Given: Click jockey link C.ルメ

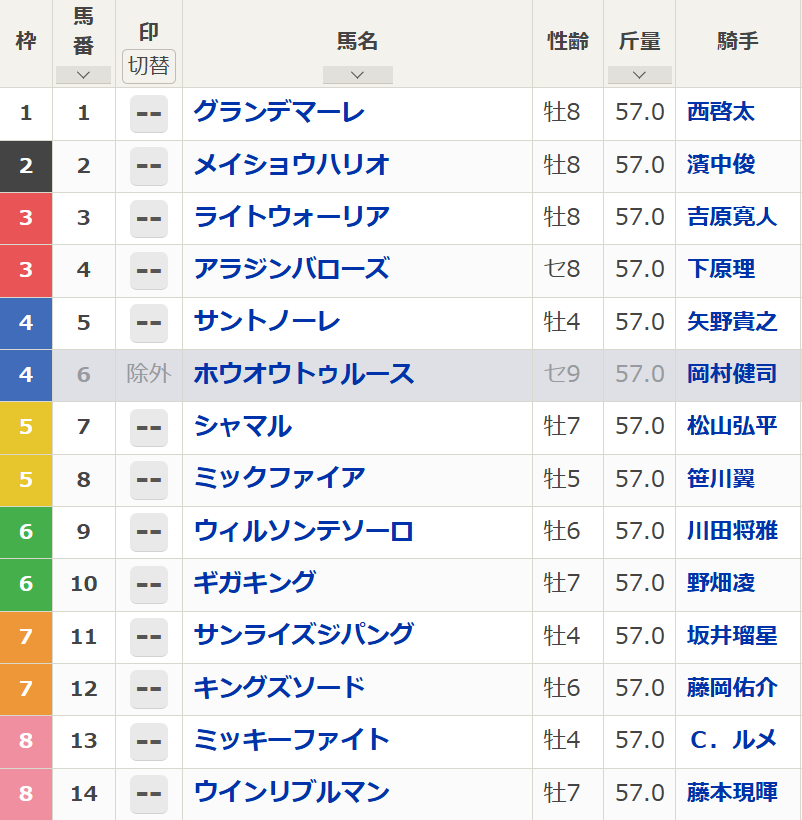Looking at the screenshot, I should [x=733, y=740].
